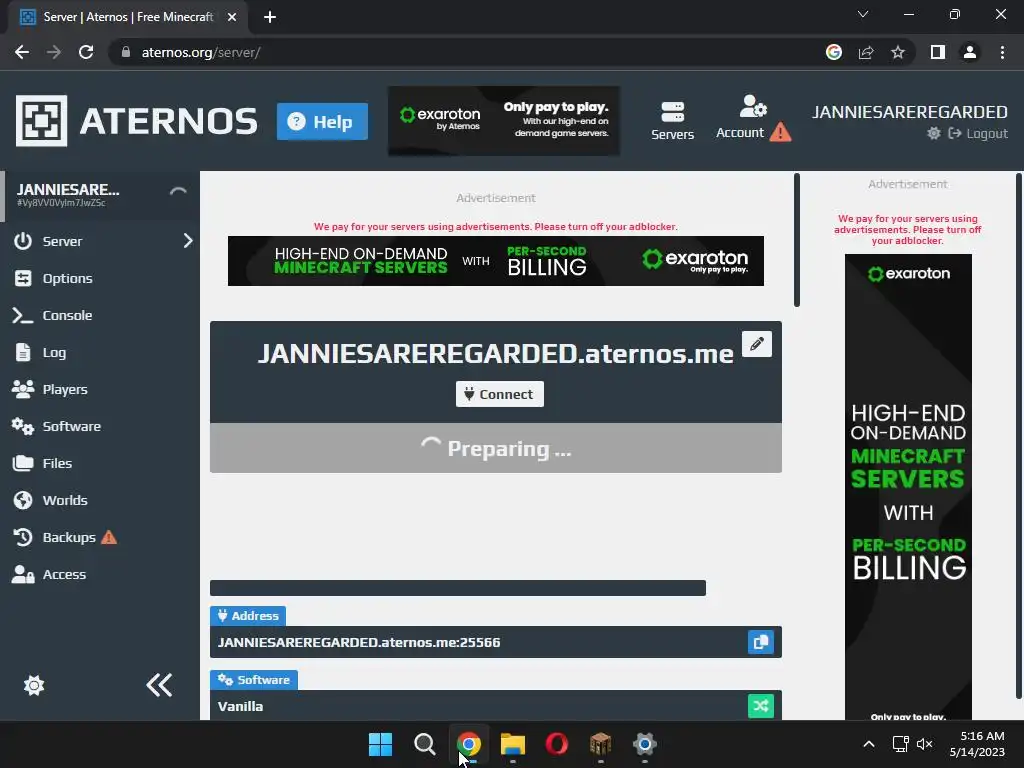Switch software with the green shuffle icon

point(761,706)
